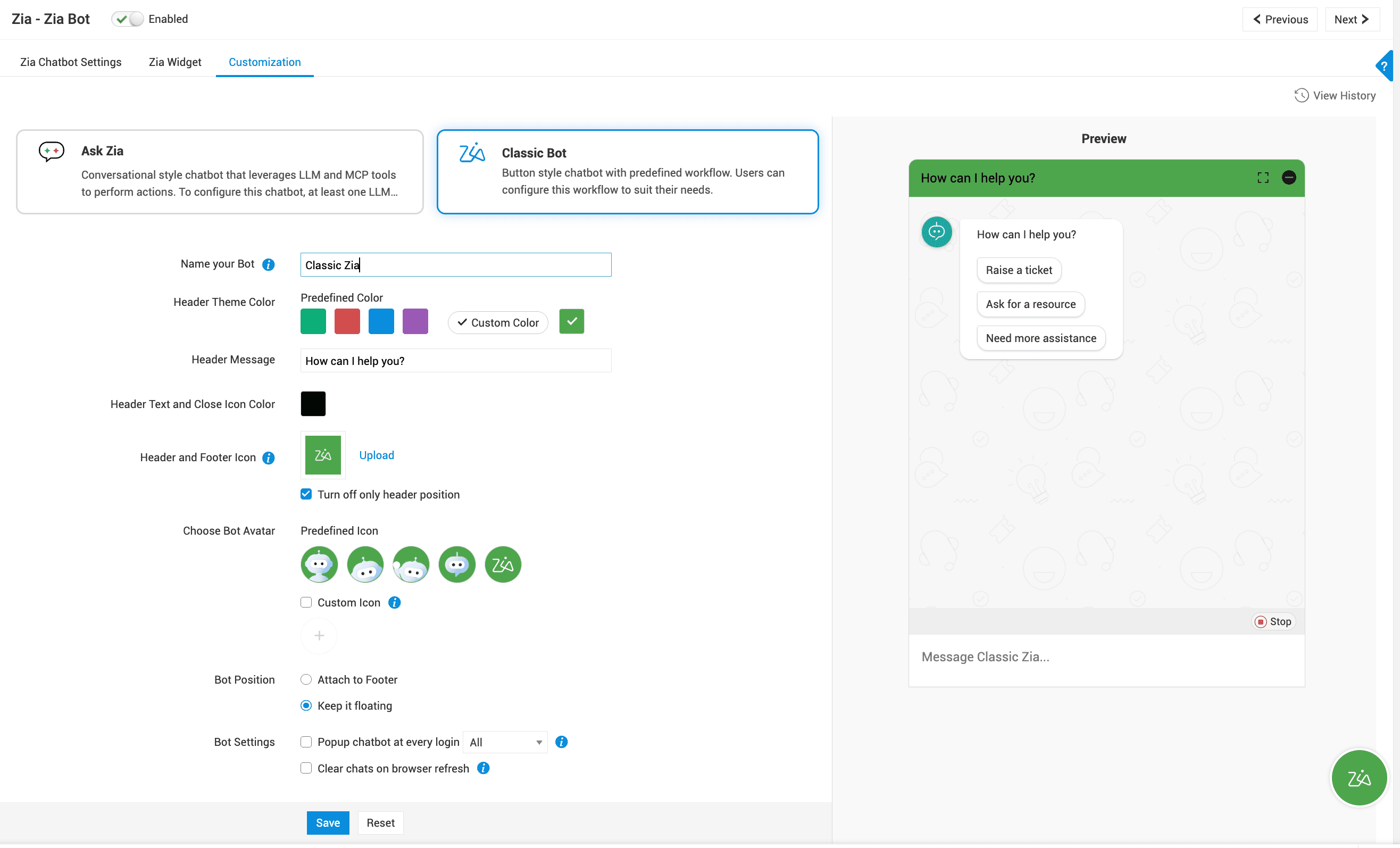
Task: Go to Next page
Action: (x=1352, y=19)
